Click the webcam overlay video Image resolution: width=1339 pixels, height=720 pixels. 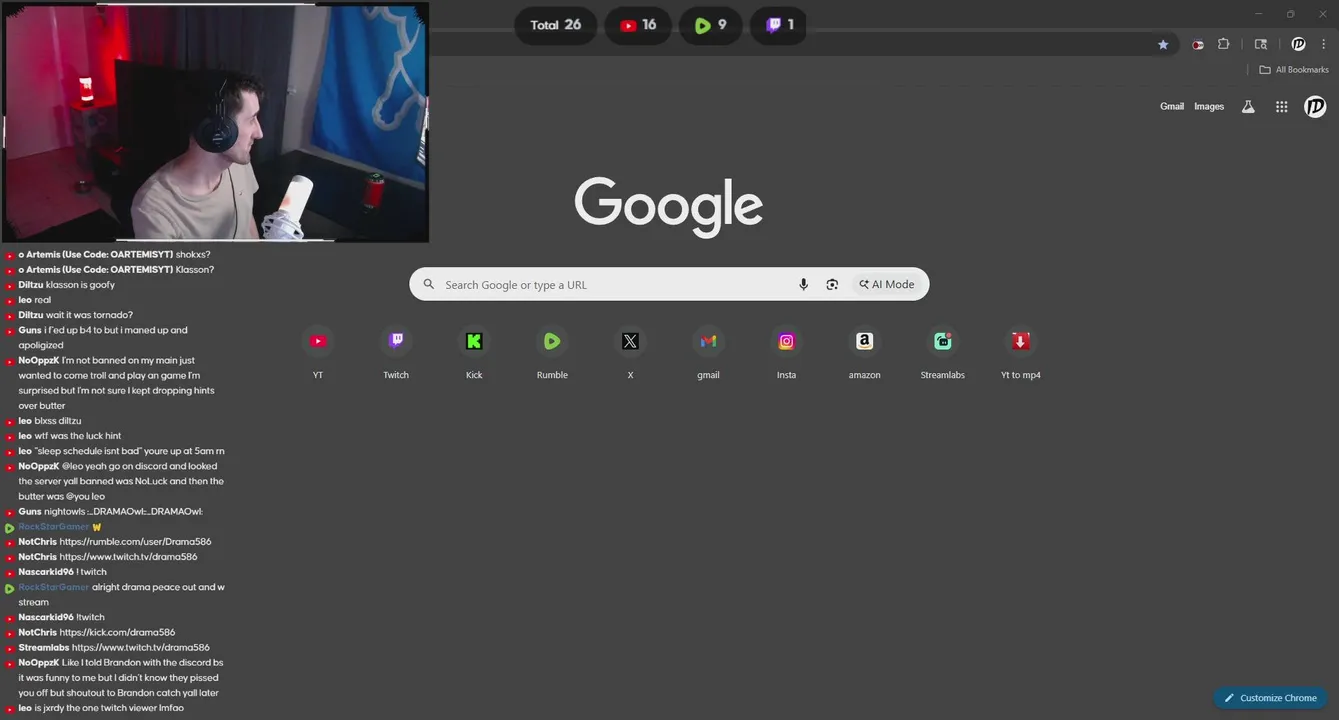tap(216, 122)
